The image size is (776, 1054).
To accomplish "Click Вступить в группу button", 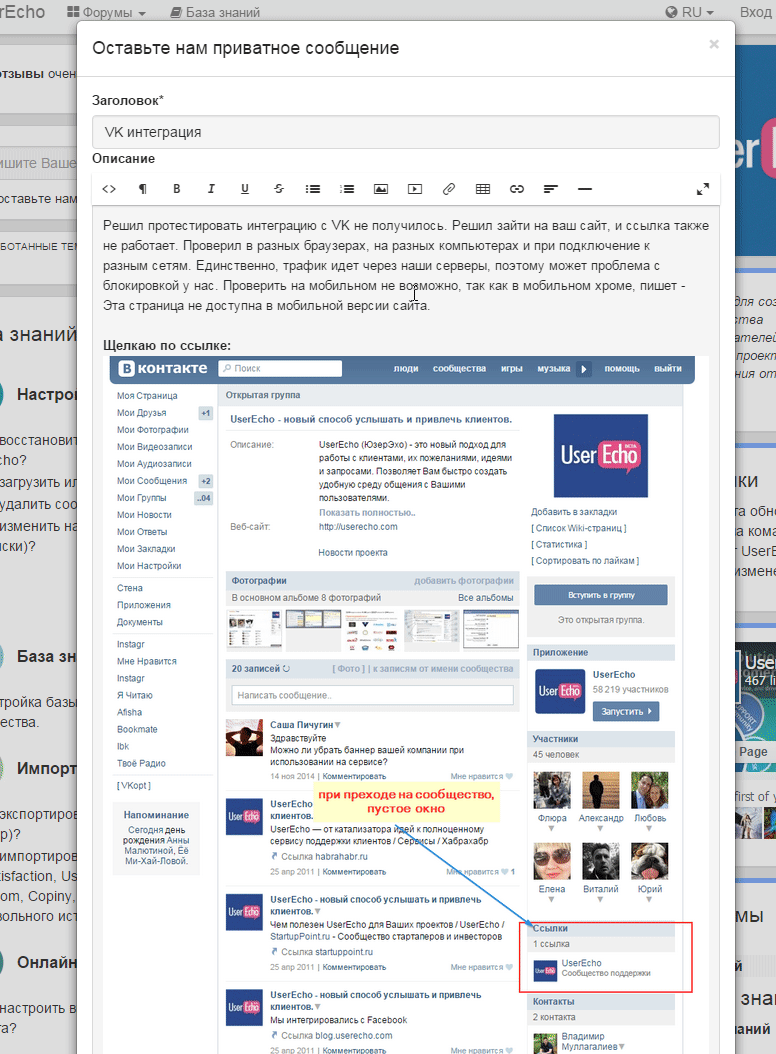I will [x=601, y=595].
